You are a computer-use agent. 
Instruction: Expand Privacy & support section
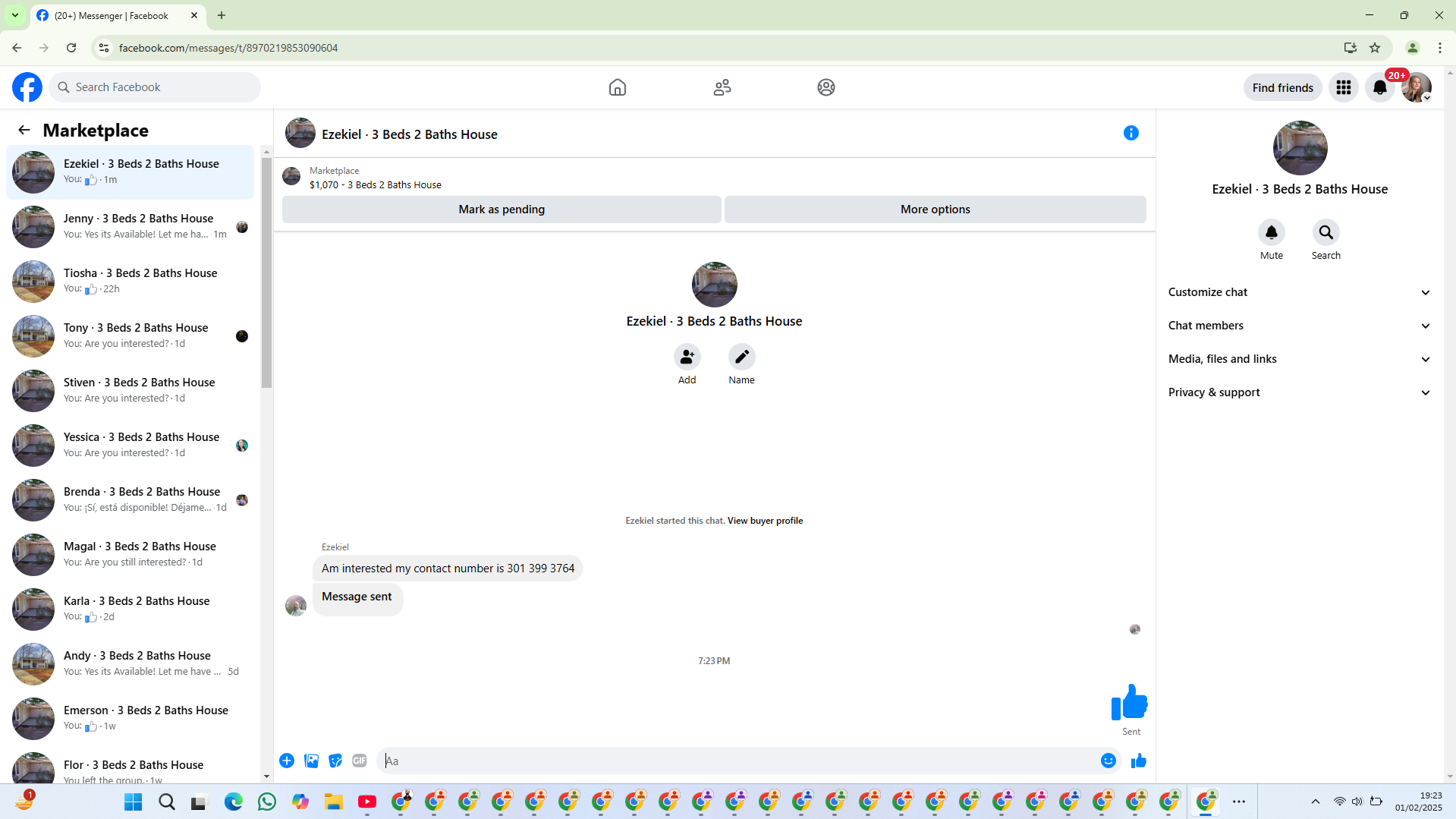(x=1300, y=392)
